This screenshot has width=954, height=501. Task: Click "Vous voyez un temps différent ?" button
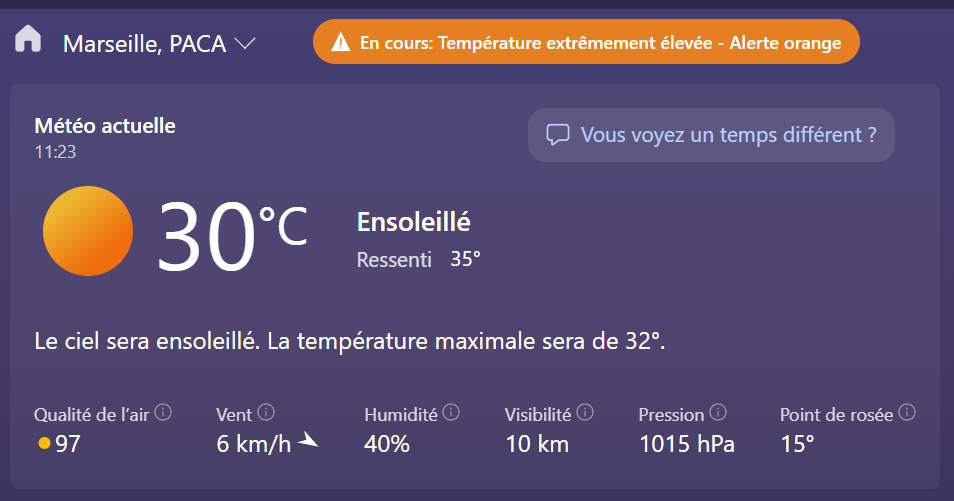click(x=711, y=135)
